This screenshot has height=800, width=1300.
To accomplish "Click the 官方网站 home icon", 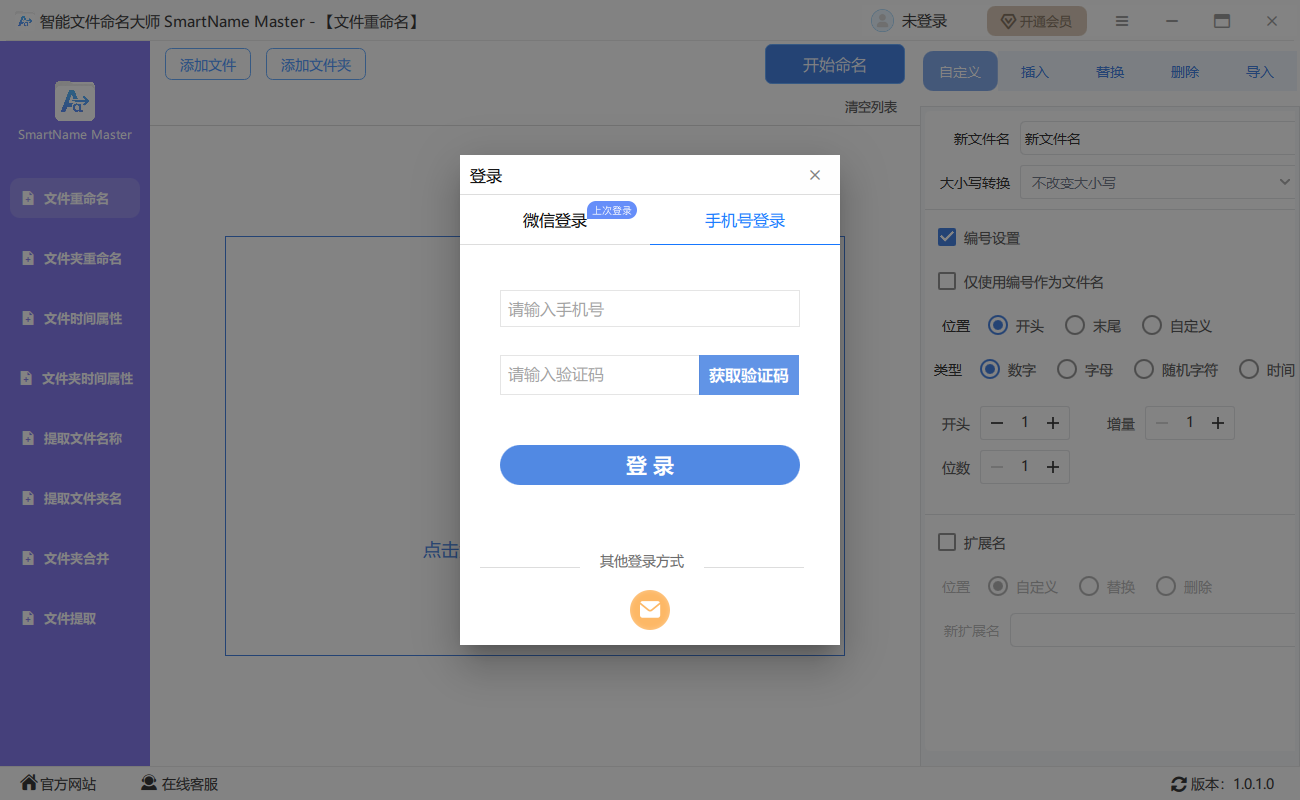I will point(29,783).
